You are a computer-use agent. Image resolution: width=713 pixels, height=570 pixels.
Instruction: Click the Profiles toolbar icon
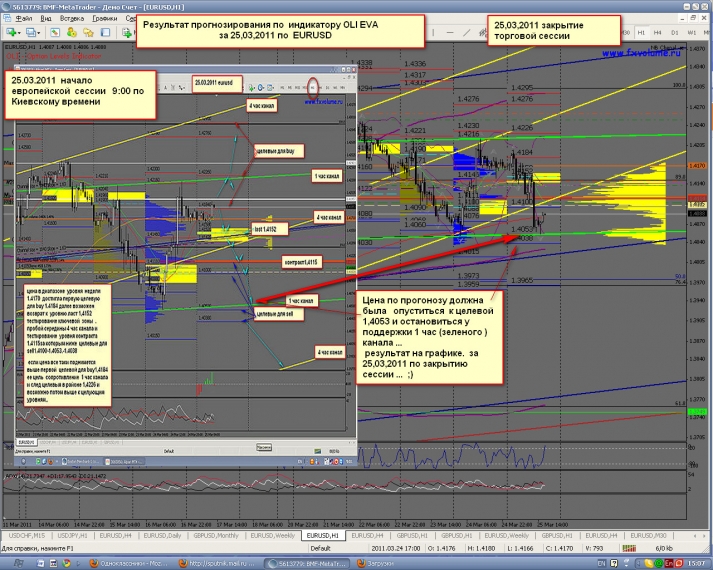point(30,32)
